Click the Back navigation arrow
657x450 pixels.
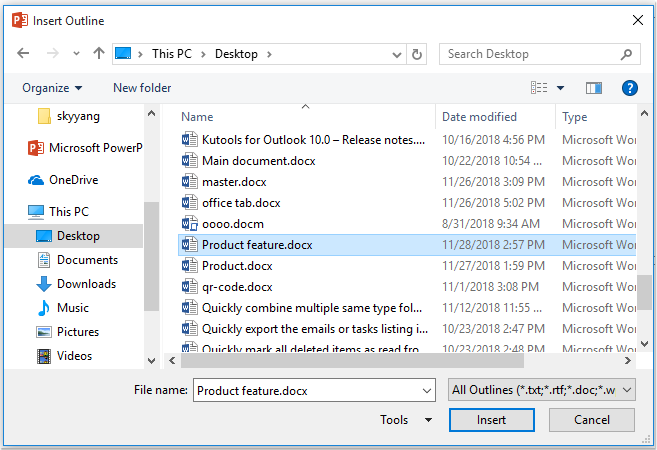24,54
